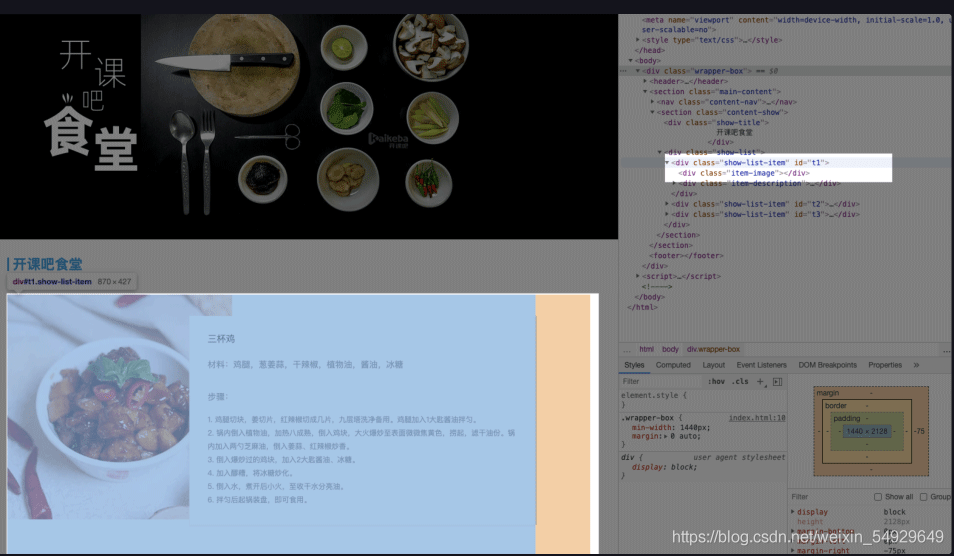The image size is (954, 556).
Task: Collapse the div show-list node
Action: (660, 153)
